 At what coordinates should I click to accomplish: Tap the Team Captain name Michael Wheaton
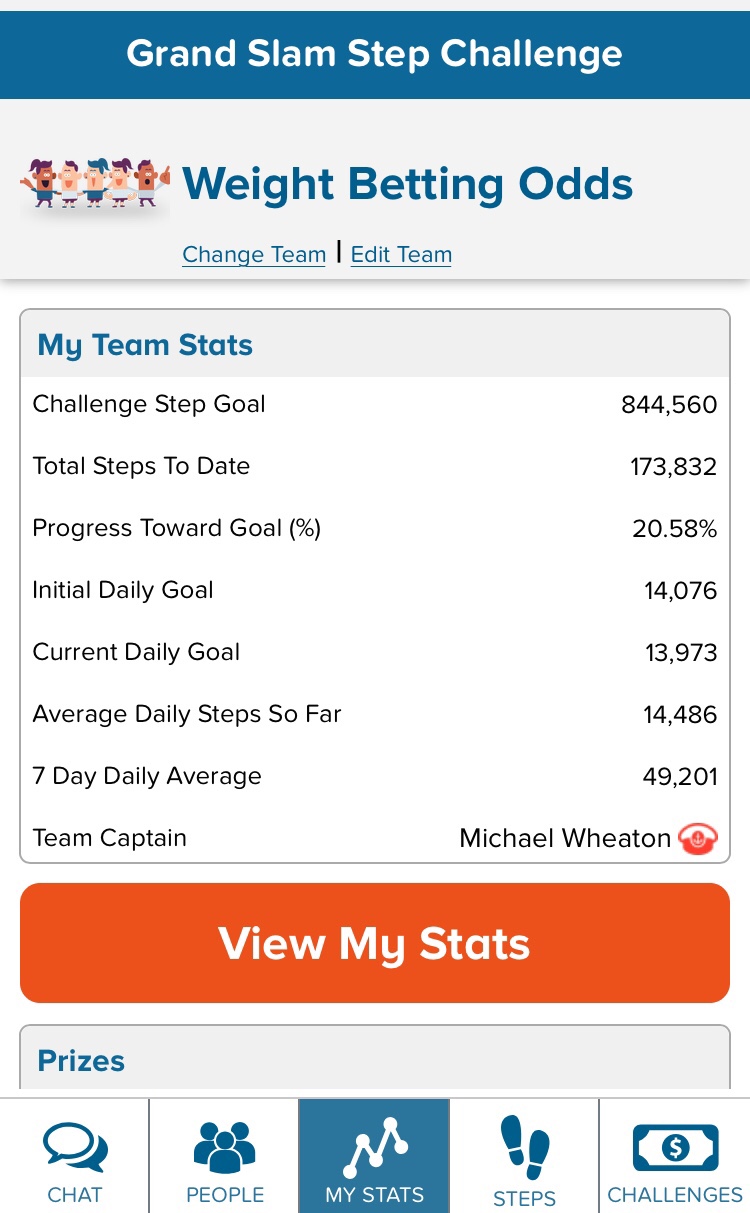click(564, 839)
